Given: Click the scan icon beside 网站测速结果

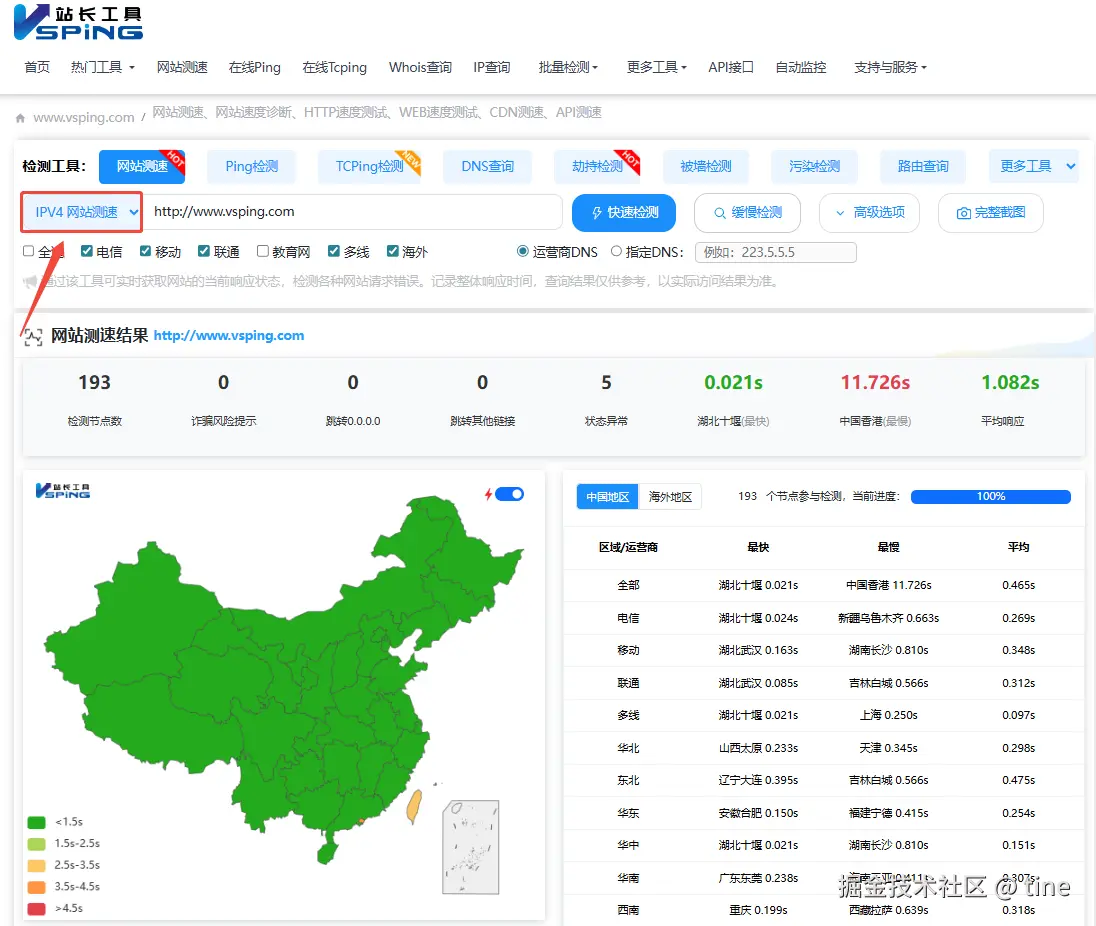Looking at the screenshot, I should [x=33, y=338].
